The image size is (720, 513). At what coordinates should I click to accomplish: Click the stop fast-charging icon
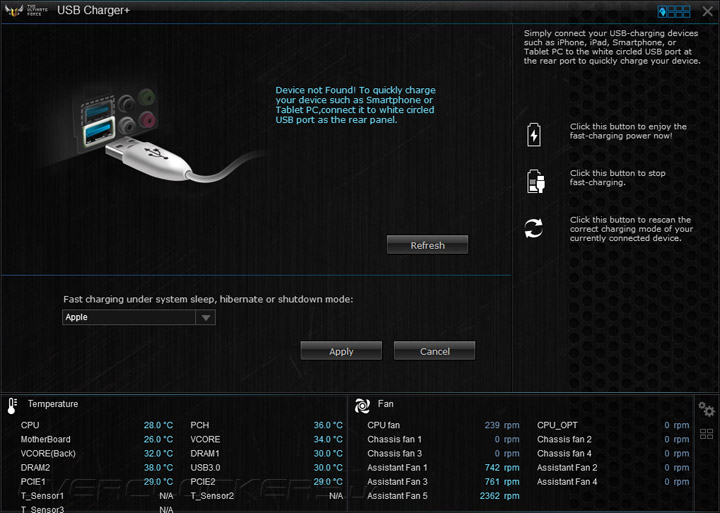tap(535, 181)
